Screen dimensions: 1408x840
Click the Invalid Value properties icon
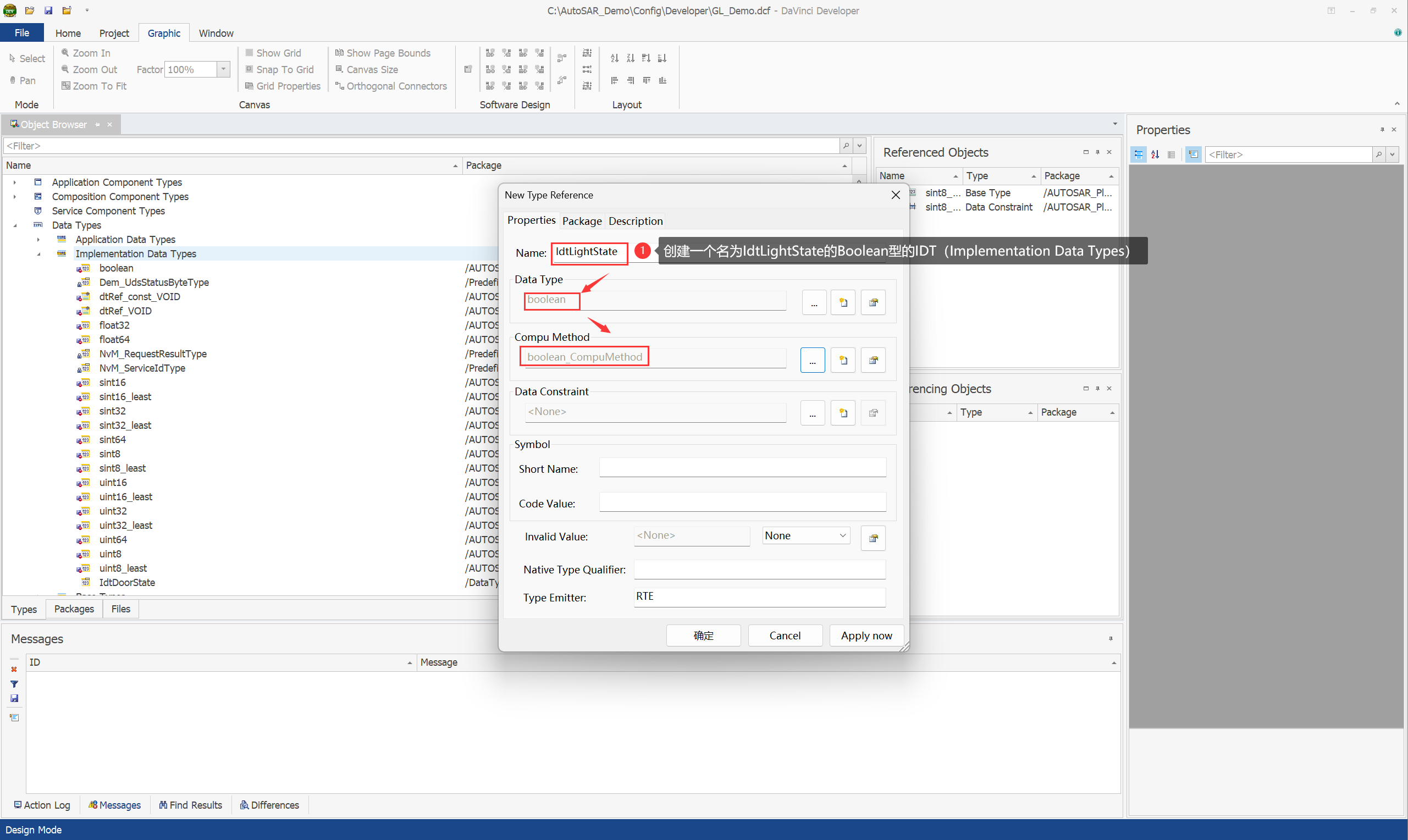(873, 538)
